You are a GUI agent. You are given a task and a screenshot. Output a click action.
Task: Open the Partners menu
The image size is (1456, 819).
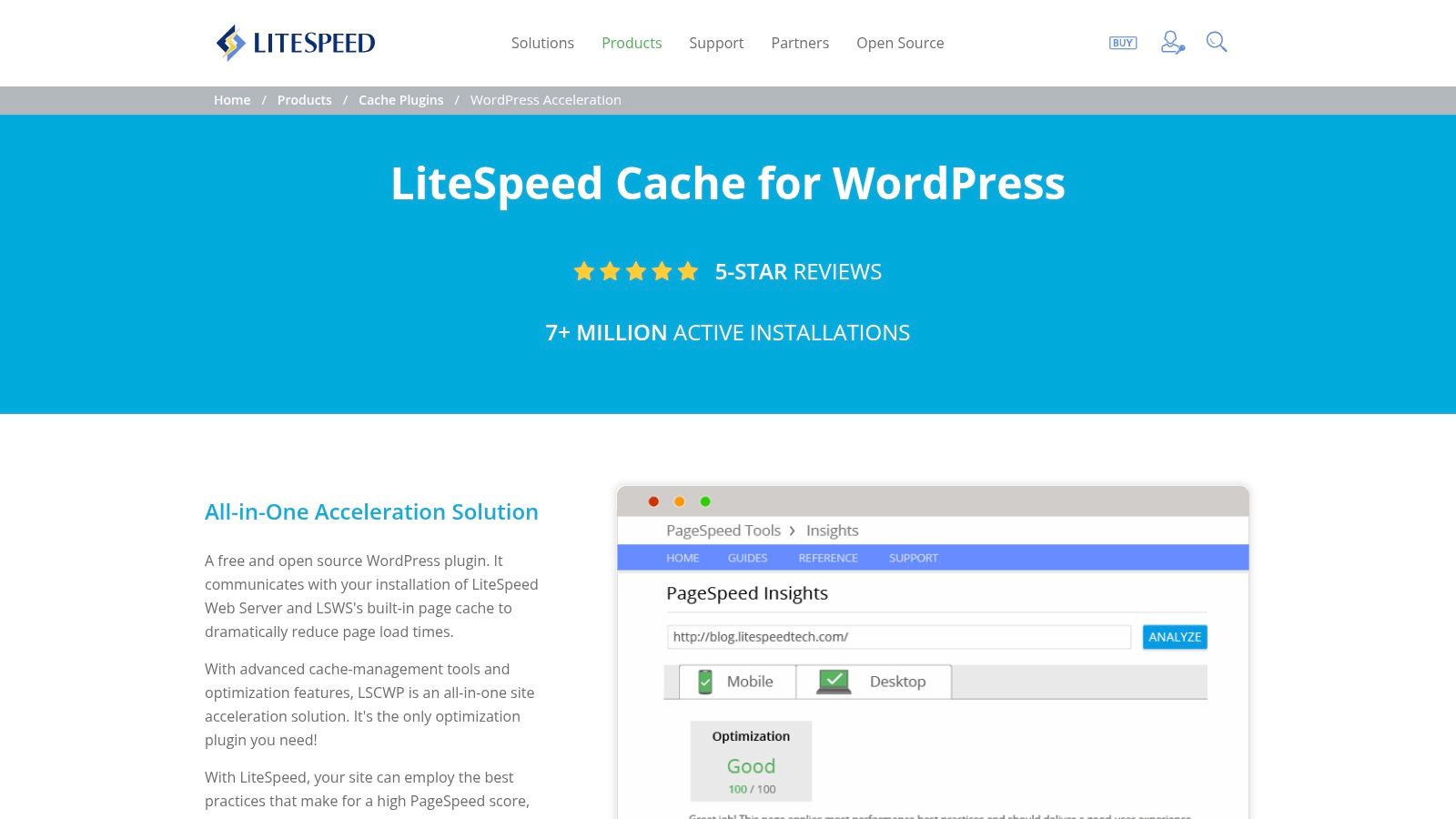tap(800, 43)
